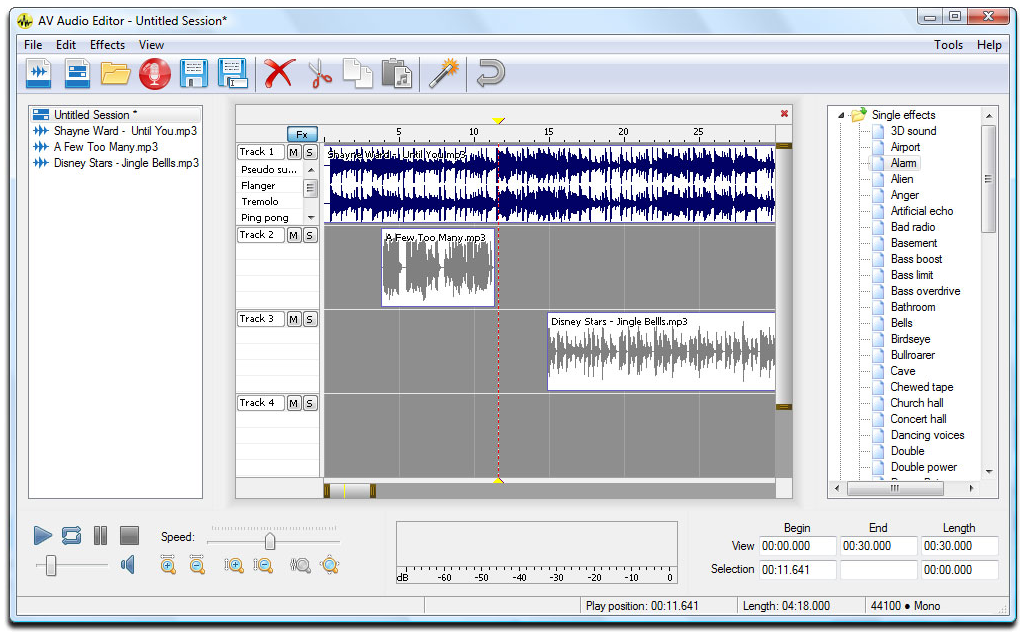This screenshot has height=634, width=1022.
Task: Click the Save As floppy icon
Action: 233,73
